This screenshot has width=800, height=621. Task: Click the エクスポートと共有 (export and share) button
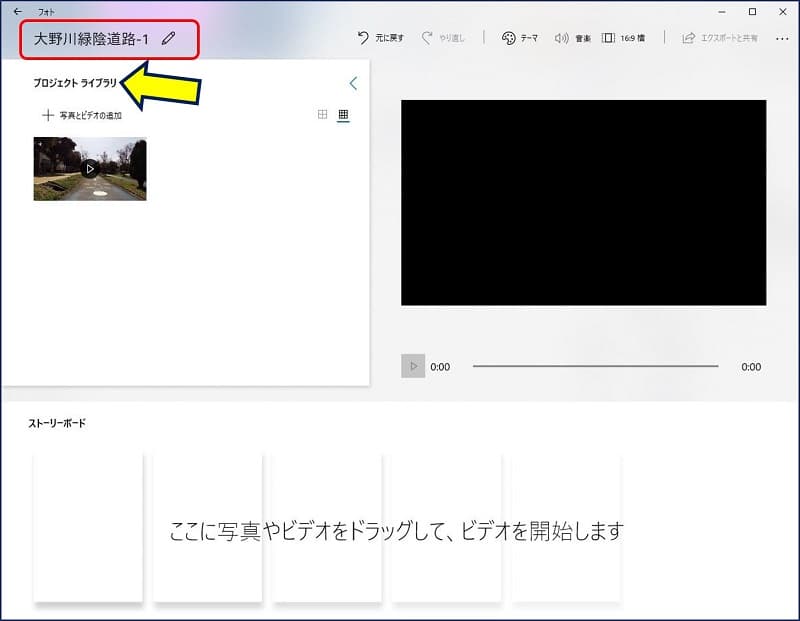(719, 38)
